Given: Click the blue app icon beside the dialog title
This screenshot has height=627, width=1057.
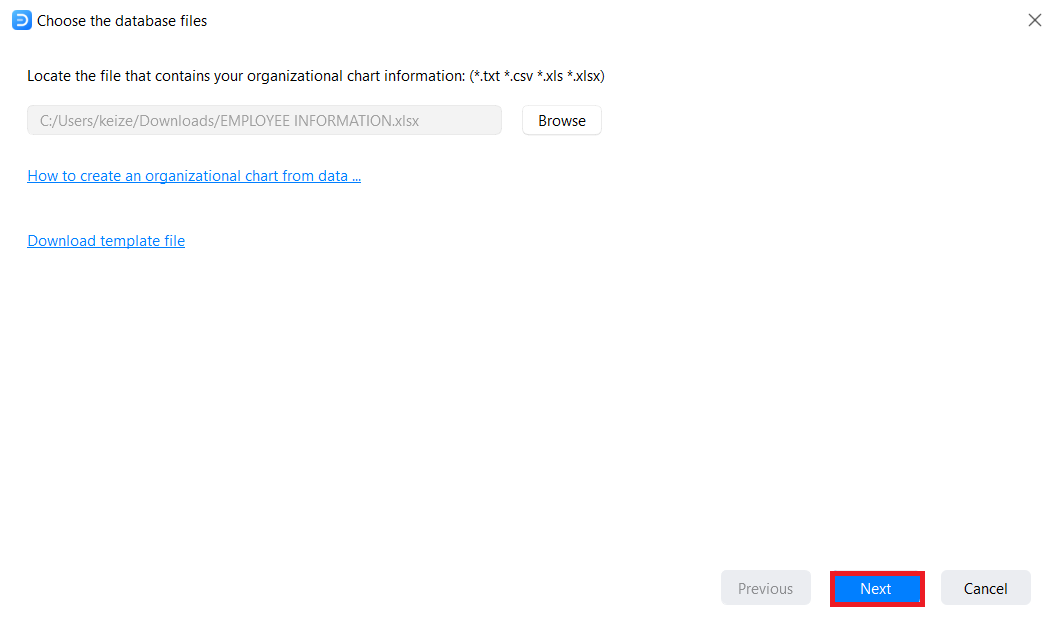Looking at the screenshot, I should (21, 20).
